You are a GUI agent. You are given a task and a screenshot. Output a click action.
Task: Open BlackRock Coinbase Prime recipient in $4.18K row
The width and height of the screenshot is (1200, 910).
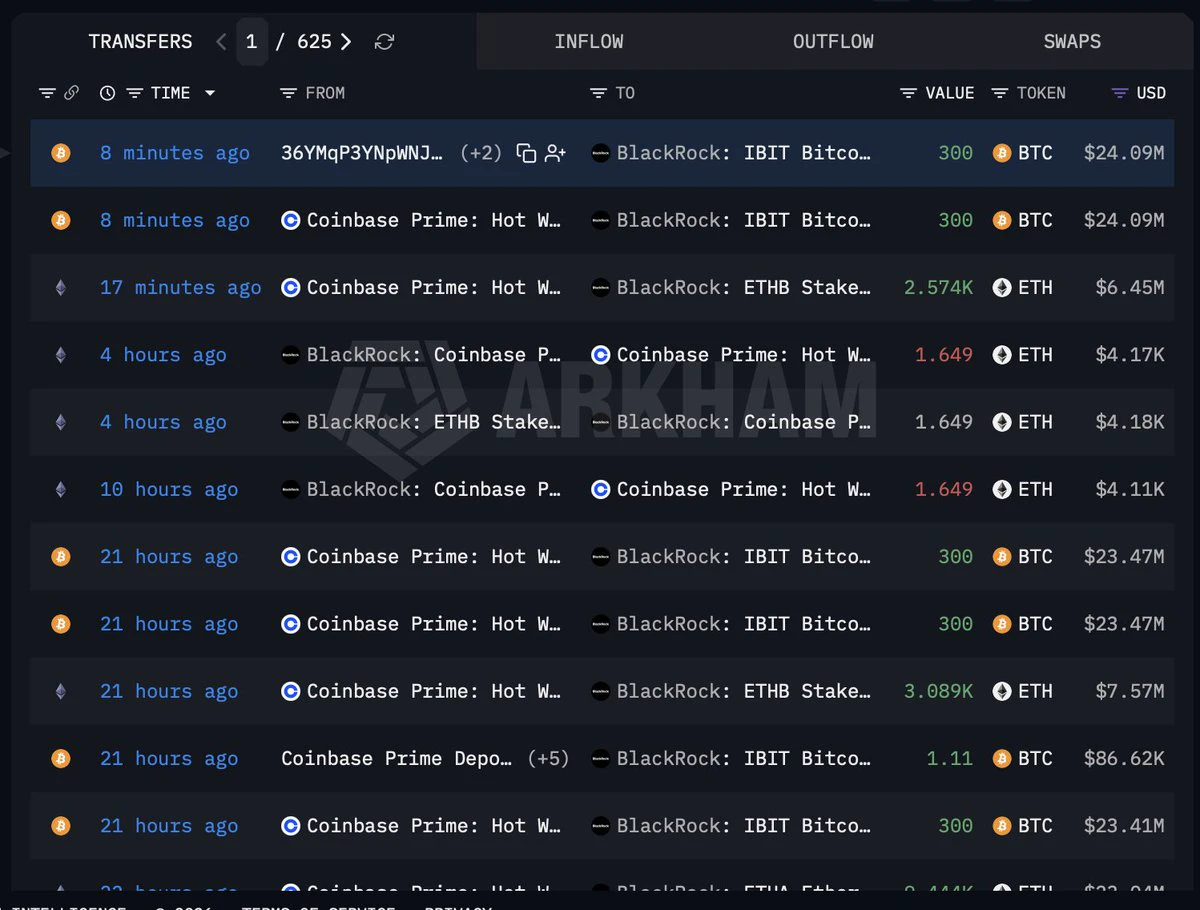[744, 422]
